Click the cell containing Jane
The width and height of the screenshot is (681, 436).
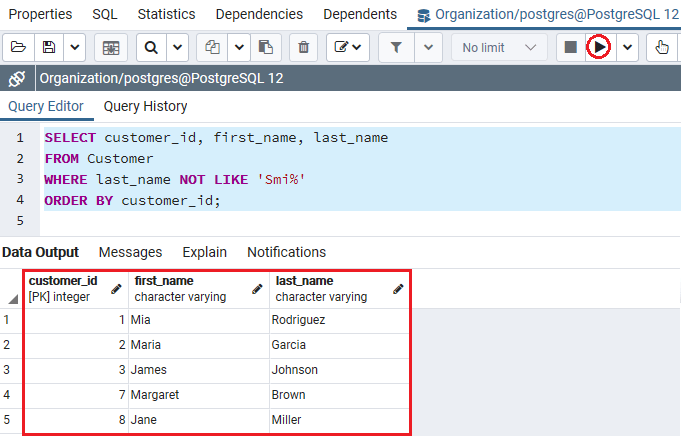[x=199, y=420]
